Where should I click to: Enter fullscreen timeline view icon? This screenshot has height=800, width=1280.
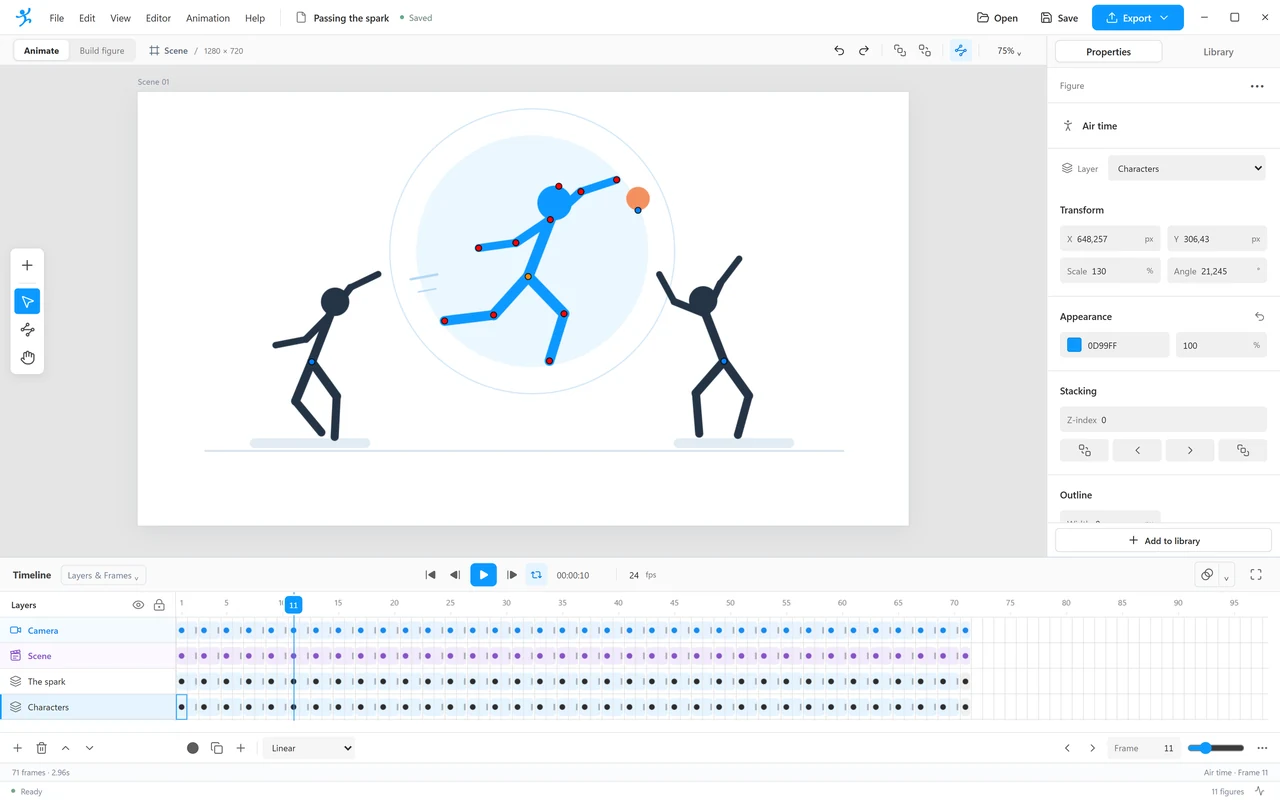tap(1256, 575)
